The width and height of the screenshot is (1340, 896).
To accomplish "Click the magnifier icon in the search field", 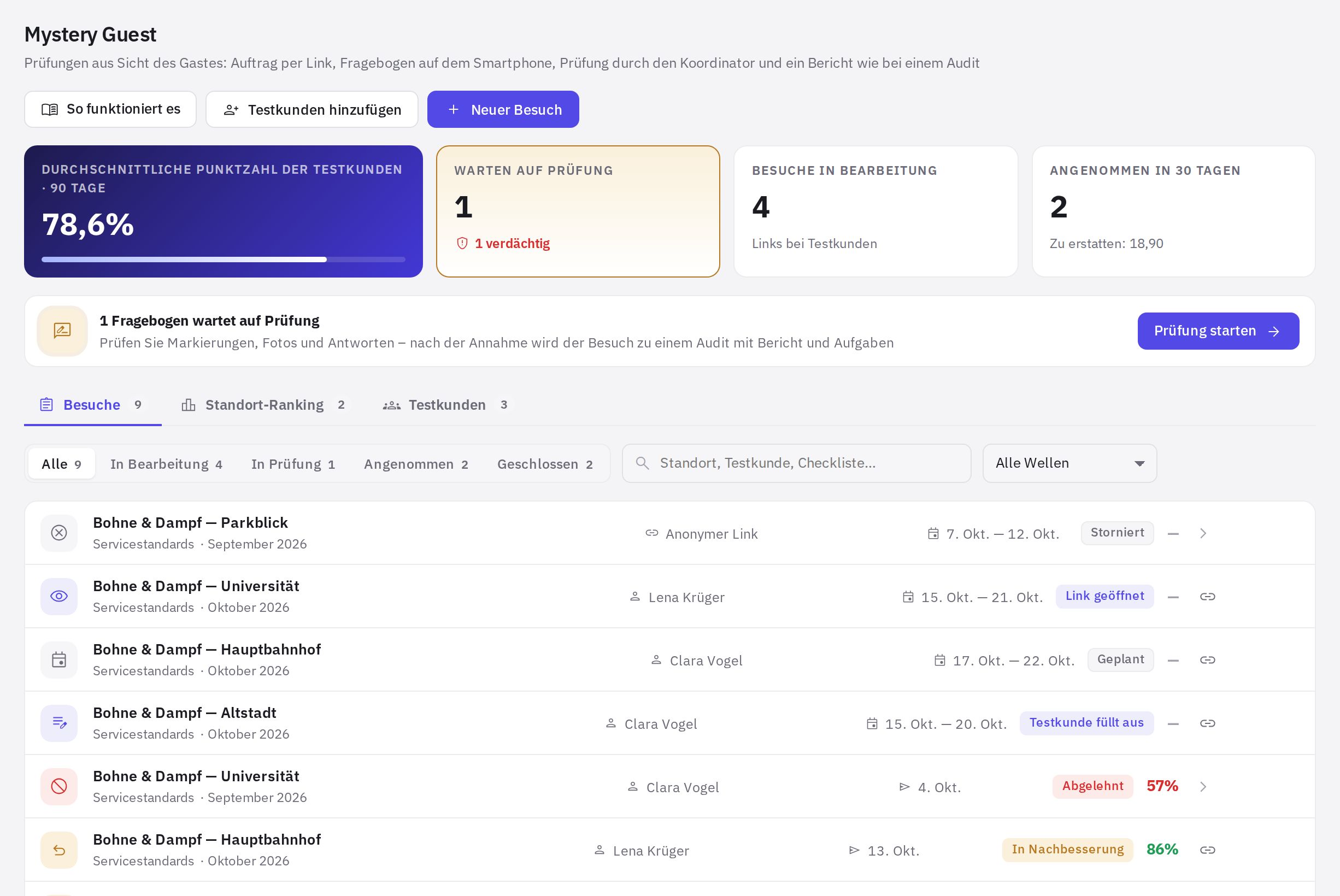I will click(x=642, y=463).
